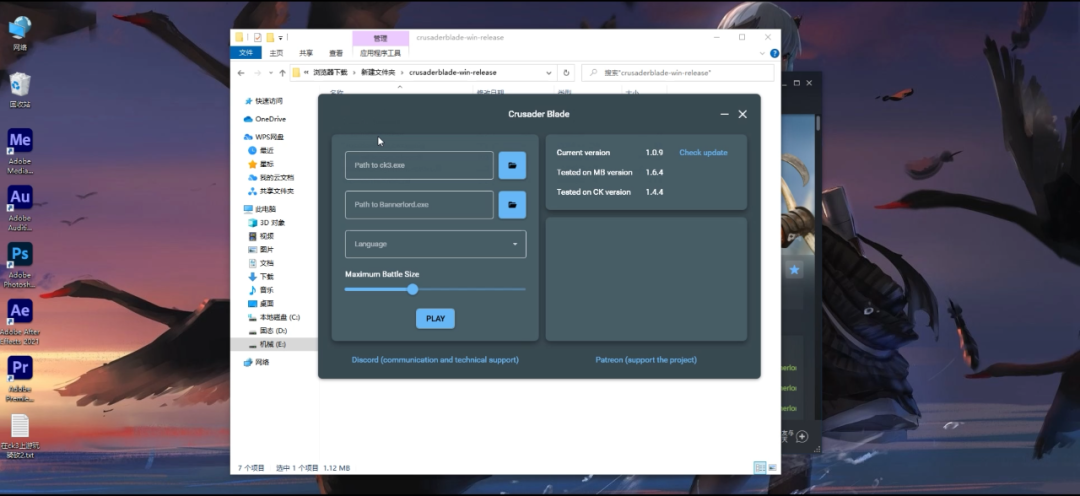Open the 回收站 Recycle Bin desktop icon
The width and height of the screenshot is (1080, 496).
pos(20,90)
